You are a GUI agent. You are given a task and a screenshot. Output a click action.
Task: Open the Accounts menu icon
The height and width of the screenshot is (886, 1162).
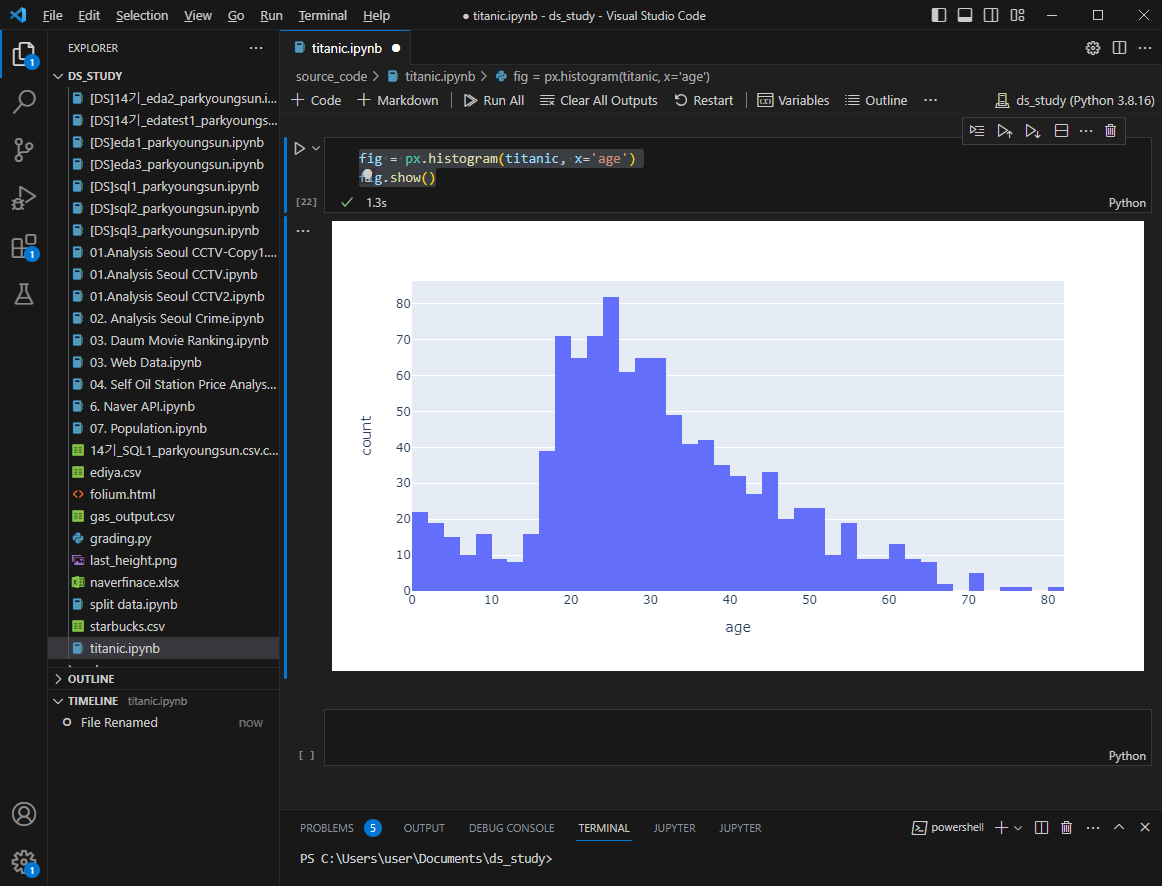(x=24, y=814)
